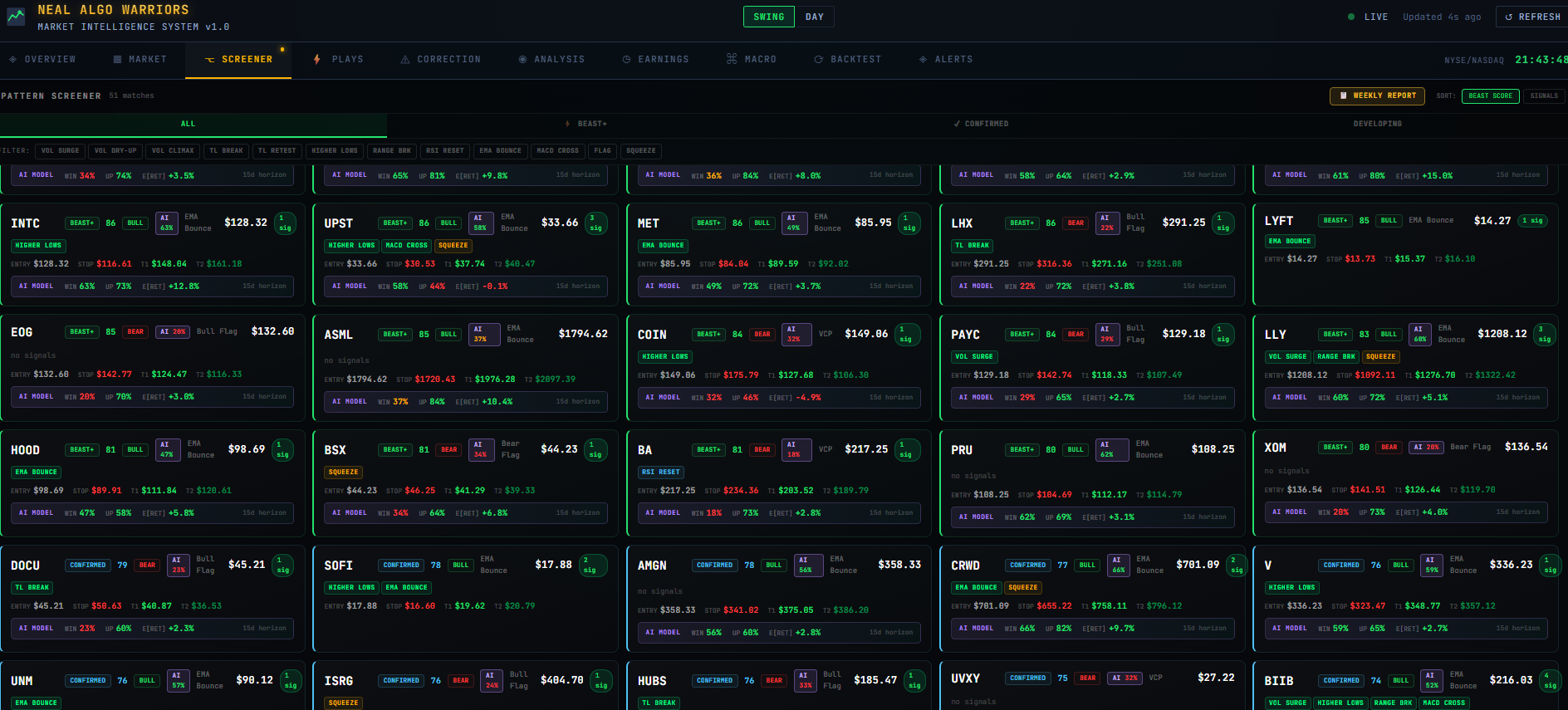Toggle the HIGHER LOWS filter chip
Image resolution: width=1568 pixels, height=710 pixels.
click(335, 151)
